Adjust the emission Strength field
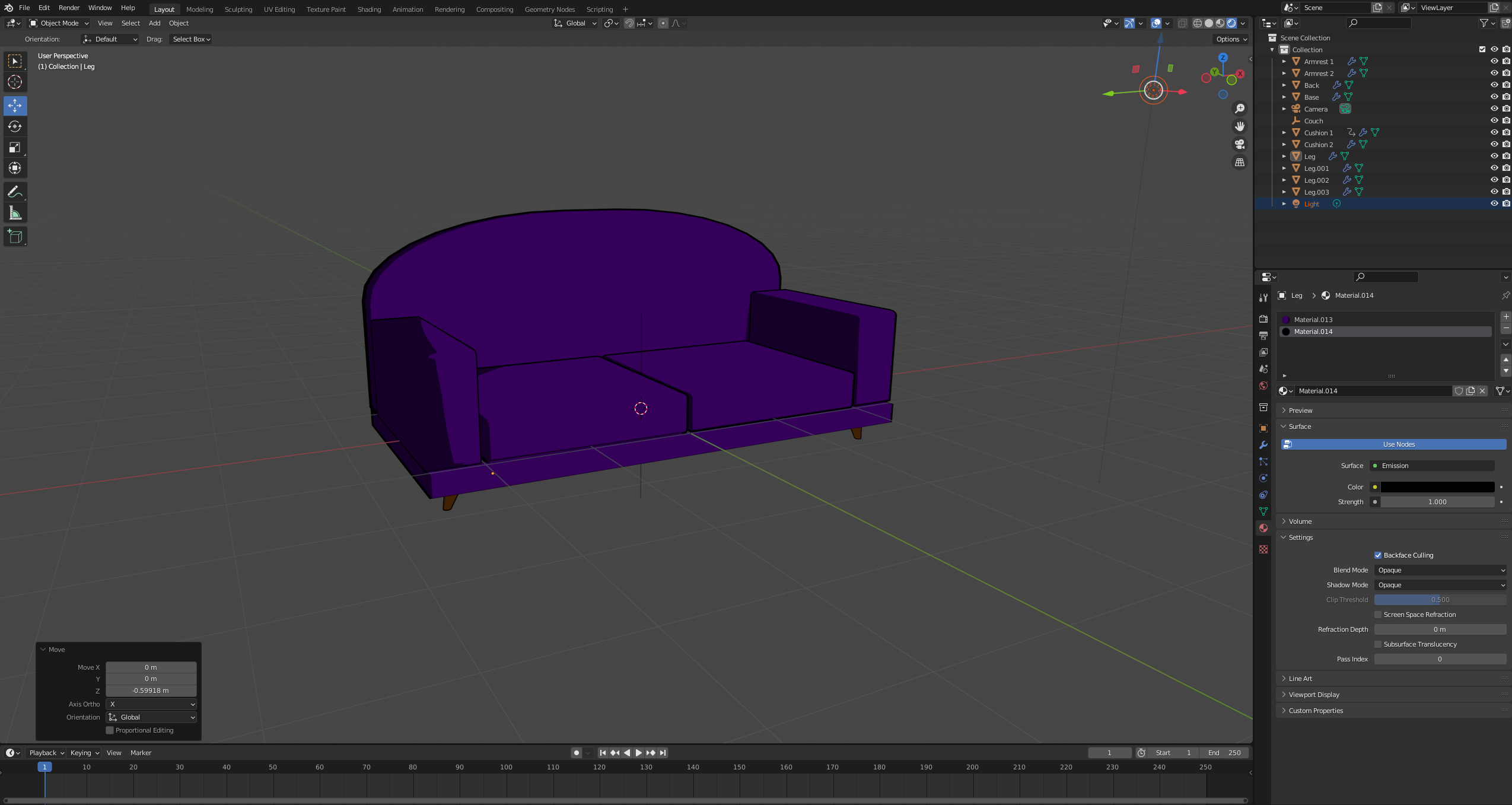This screenshot has width=1512, height=805. click(x=1437, y=502)
